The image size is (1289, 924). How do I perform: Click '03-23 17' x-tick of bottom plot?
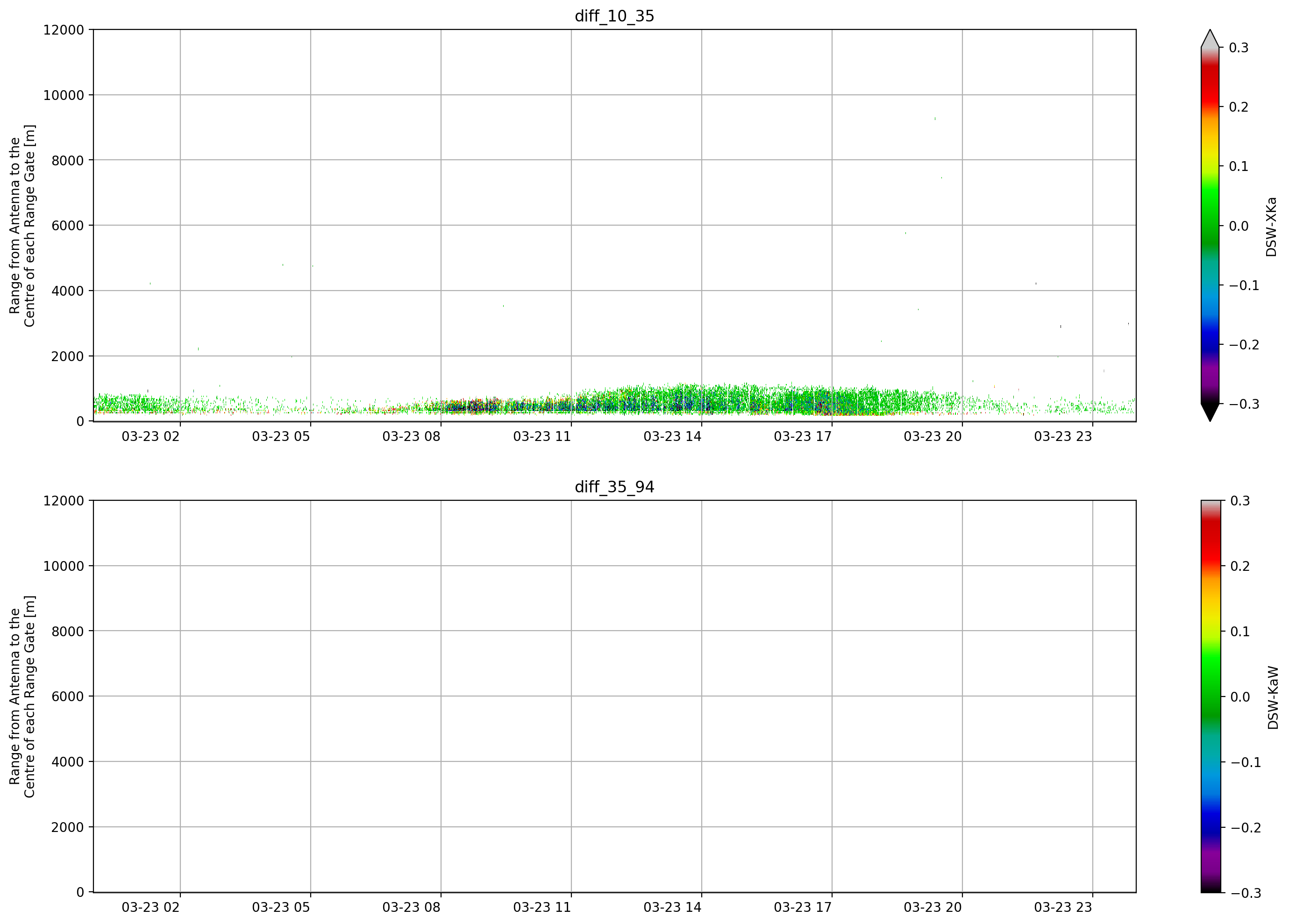pyautogui.click(x=803, y=908)
